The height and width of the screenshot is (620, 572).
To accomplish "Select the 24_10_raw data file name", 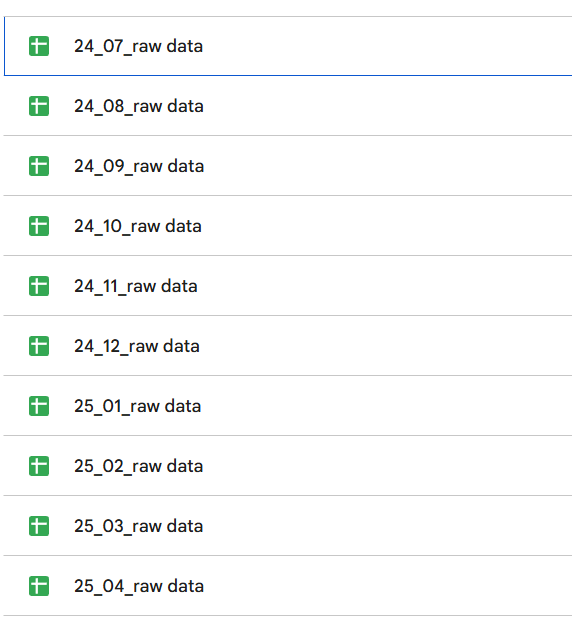I will (138, 227).
